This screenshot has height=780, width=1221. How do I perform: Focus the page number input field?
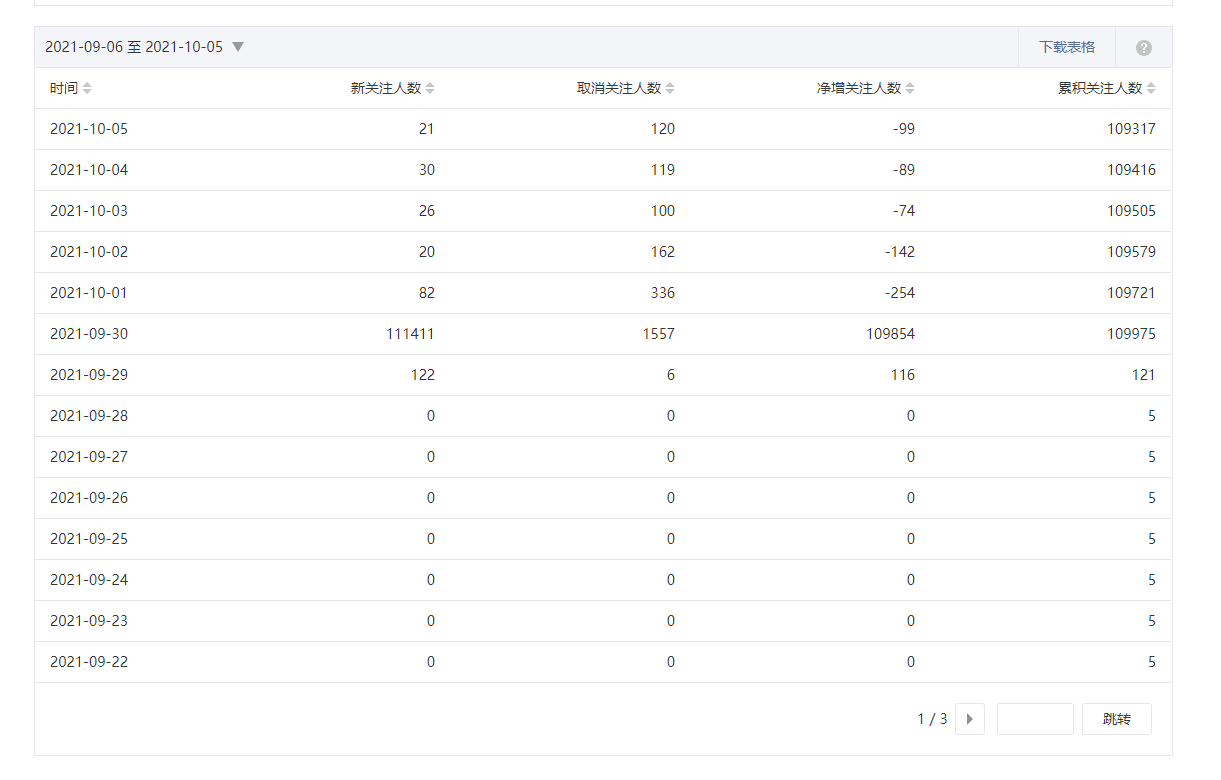coord(1035,719)
